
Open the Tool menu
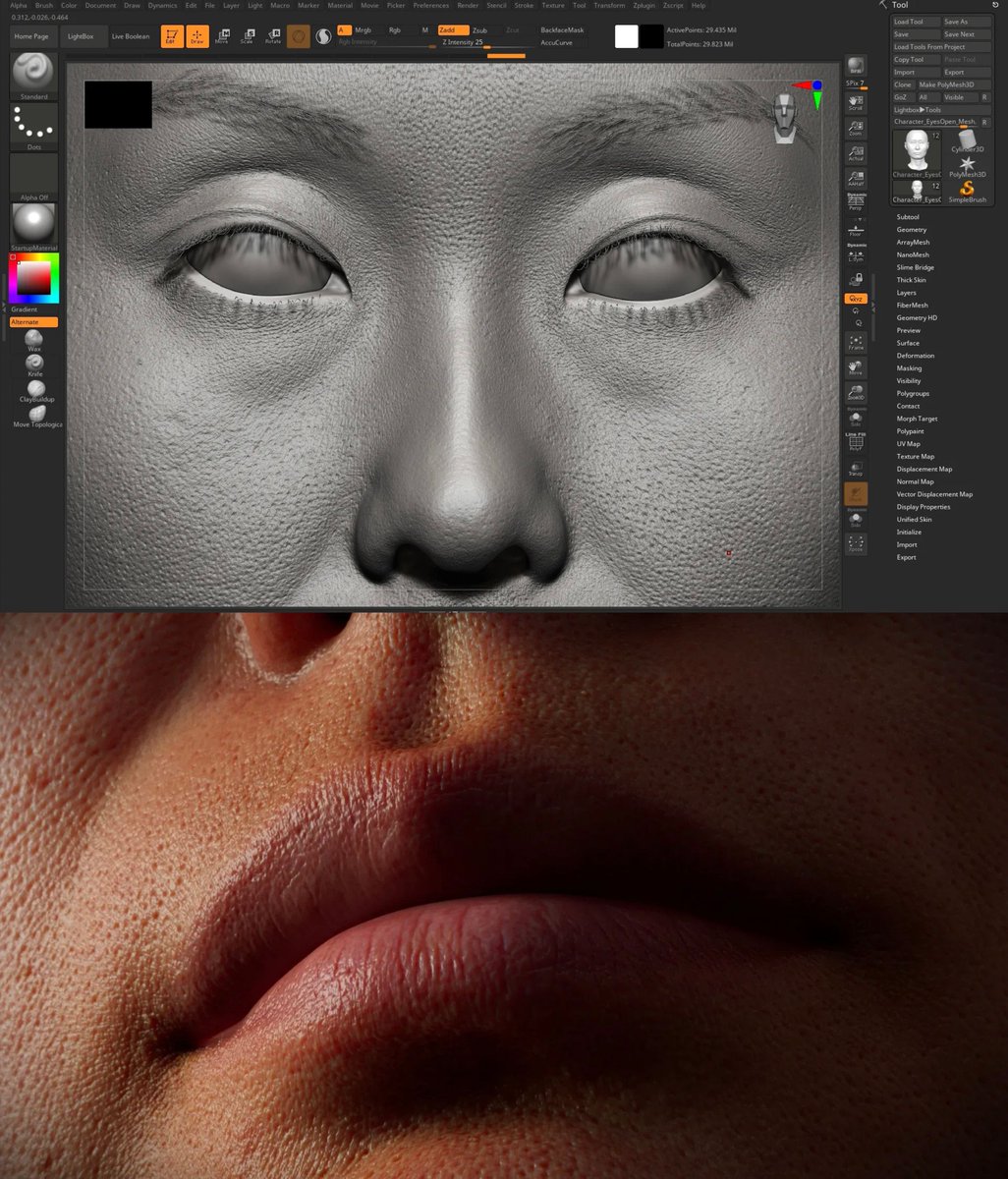point(579,5)
